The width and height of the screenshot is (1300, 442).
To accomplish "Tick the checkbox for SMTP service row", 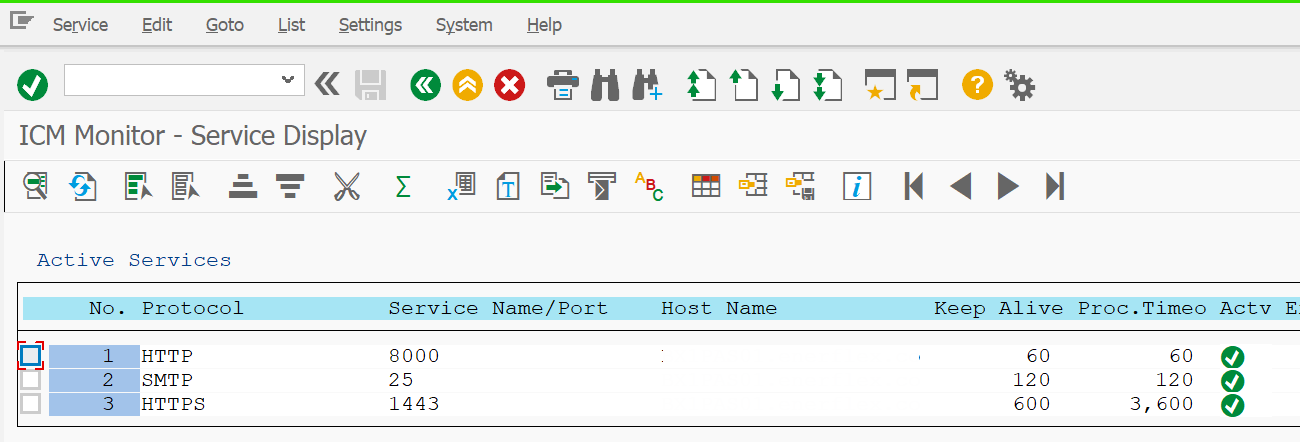I will [31, 380].
